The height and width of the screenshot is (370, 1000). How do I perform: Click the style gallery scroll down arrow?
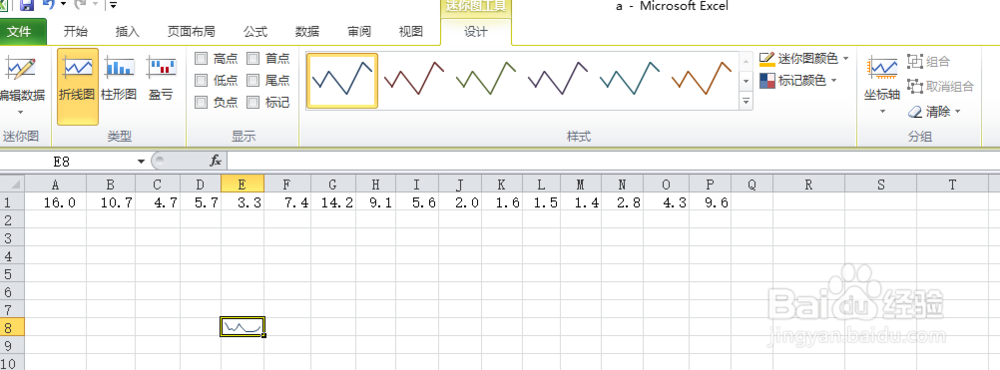746,81
